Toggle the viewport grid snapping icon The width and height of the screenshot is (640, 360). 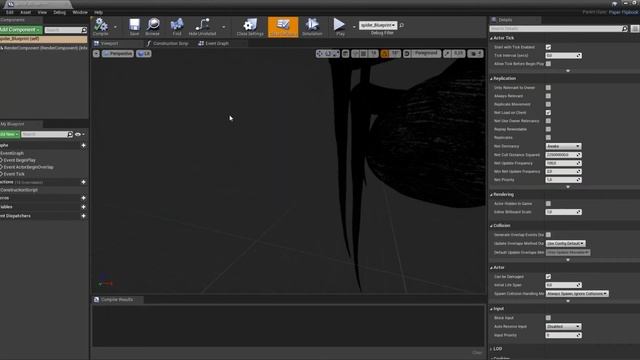(x=363, y=53)
